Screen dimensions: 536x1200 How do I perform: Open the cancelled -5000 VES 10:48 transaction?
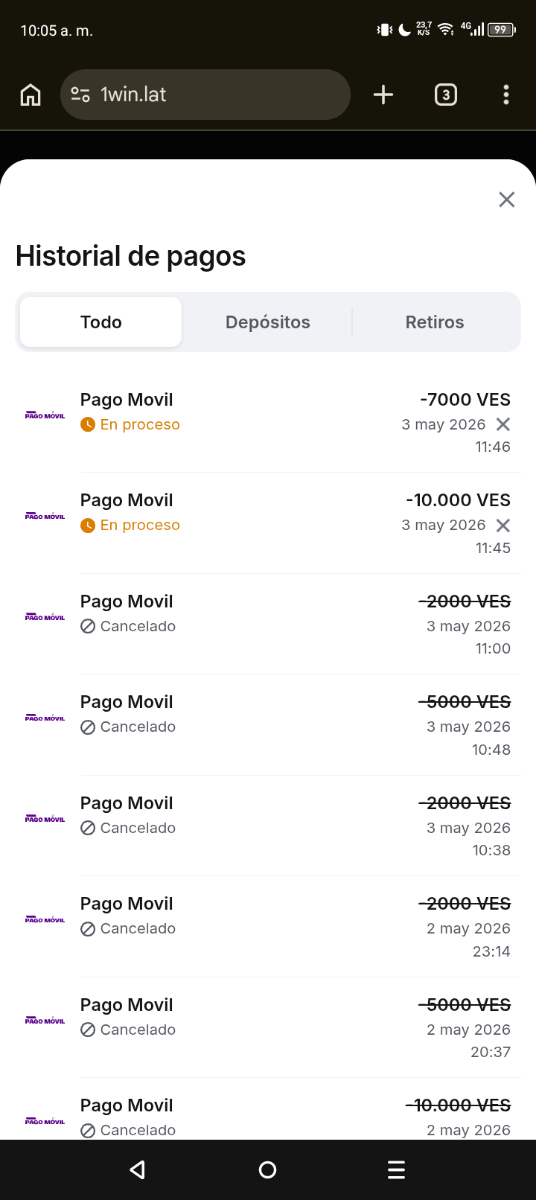268,725
